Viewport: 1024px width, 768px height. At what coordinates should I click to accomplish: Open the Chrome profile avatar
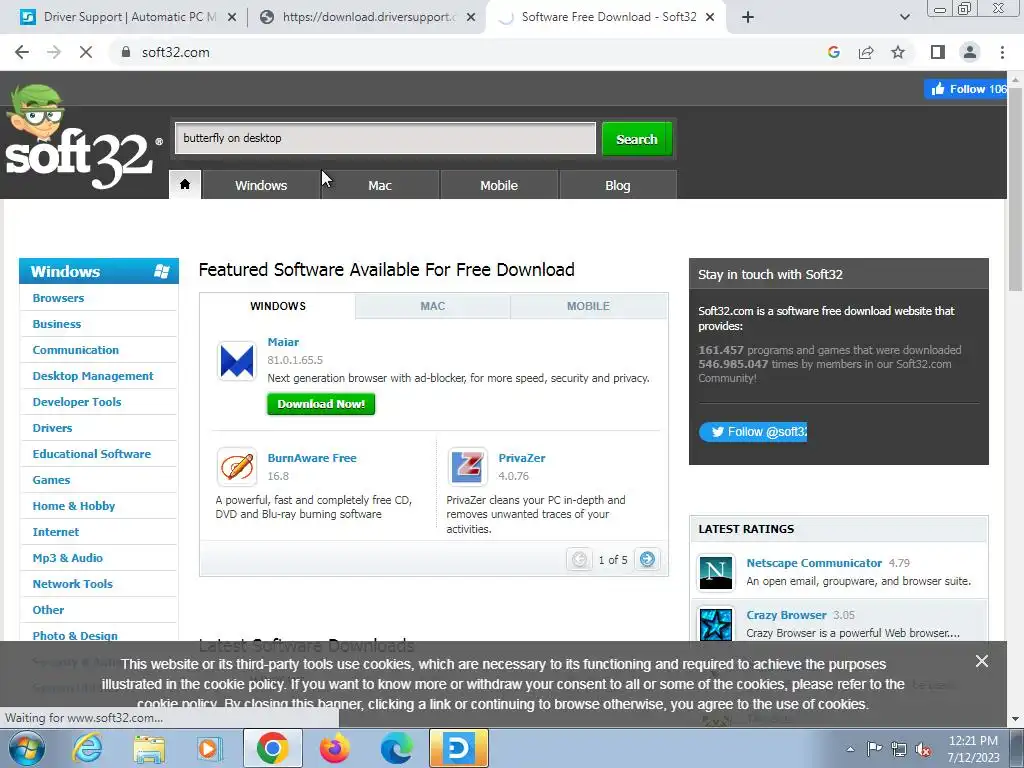tap(970, 52)
